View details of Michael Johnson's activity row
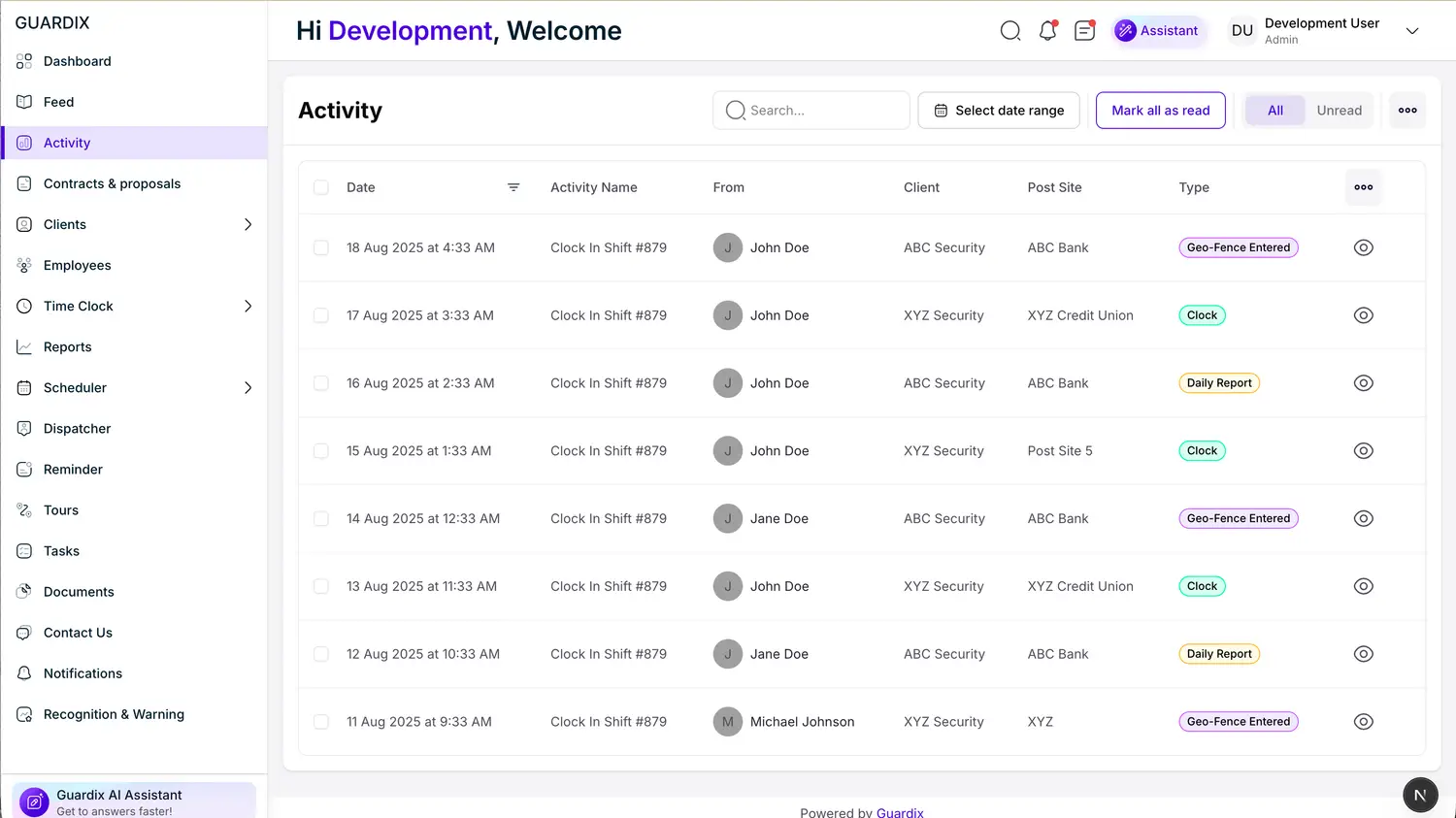1456x818 pixels. click(x=1363, y=722)
